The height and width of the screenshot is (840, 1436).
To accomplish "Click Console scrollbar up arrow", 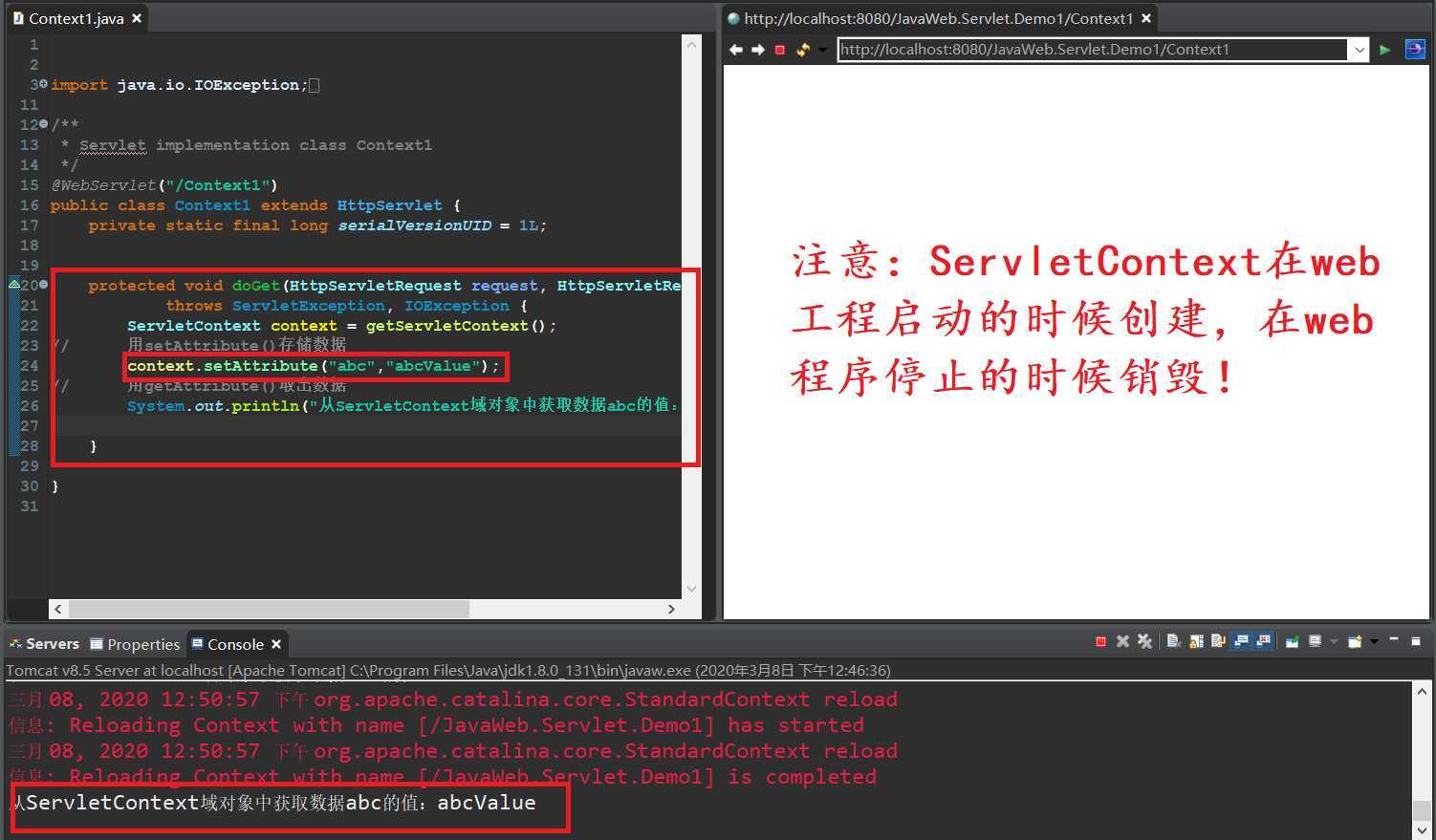I will [x=1422, y=691].
